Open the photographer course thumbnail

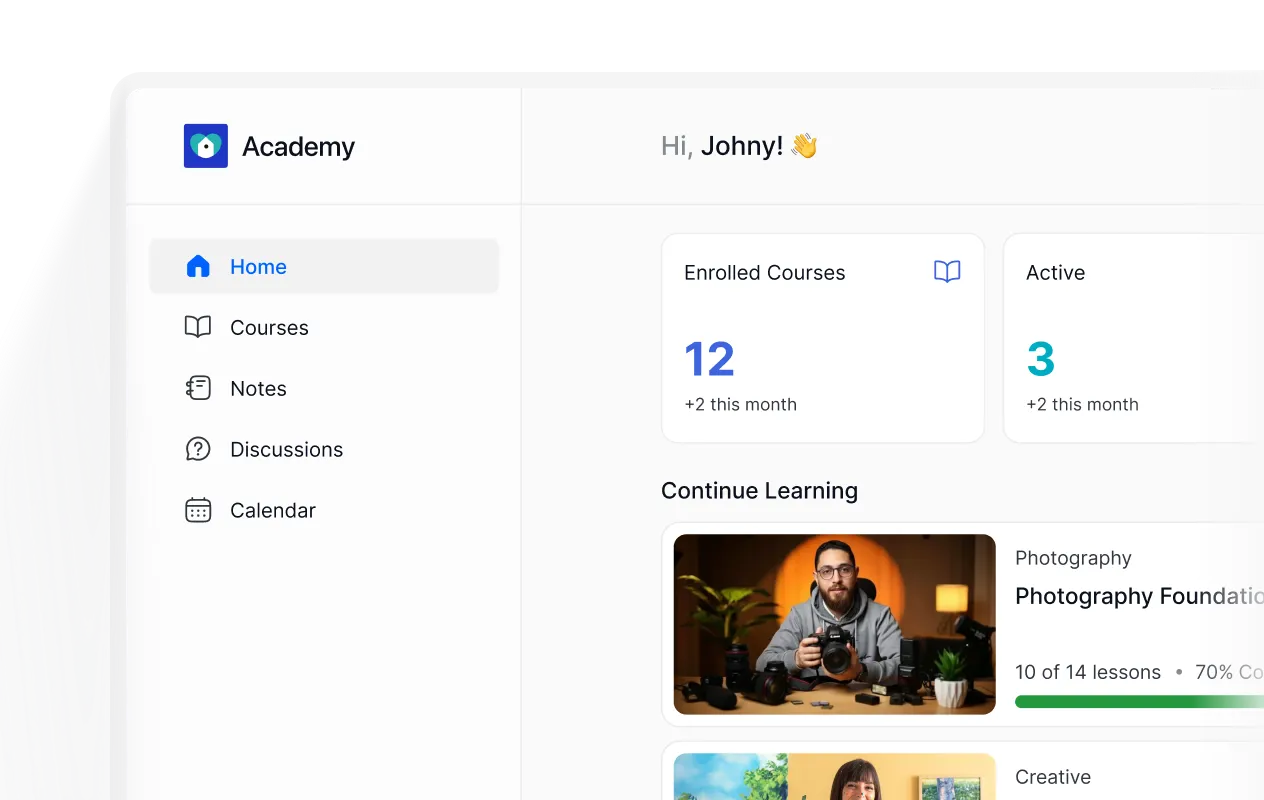tap(835, 624)
